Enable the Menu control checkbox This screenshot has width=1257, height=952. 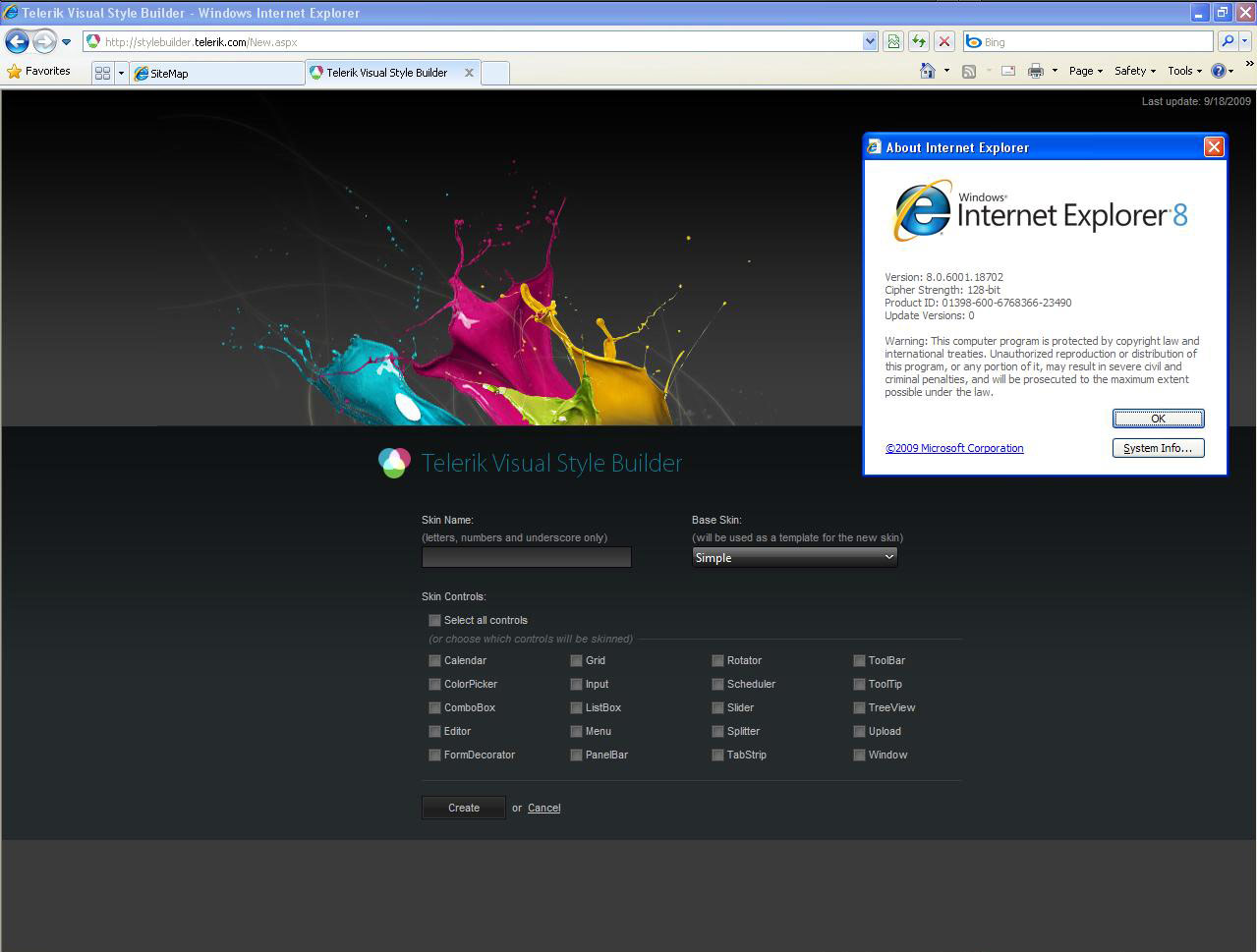[x=576, y=731]
